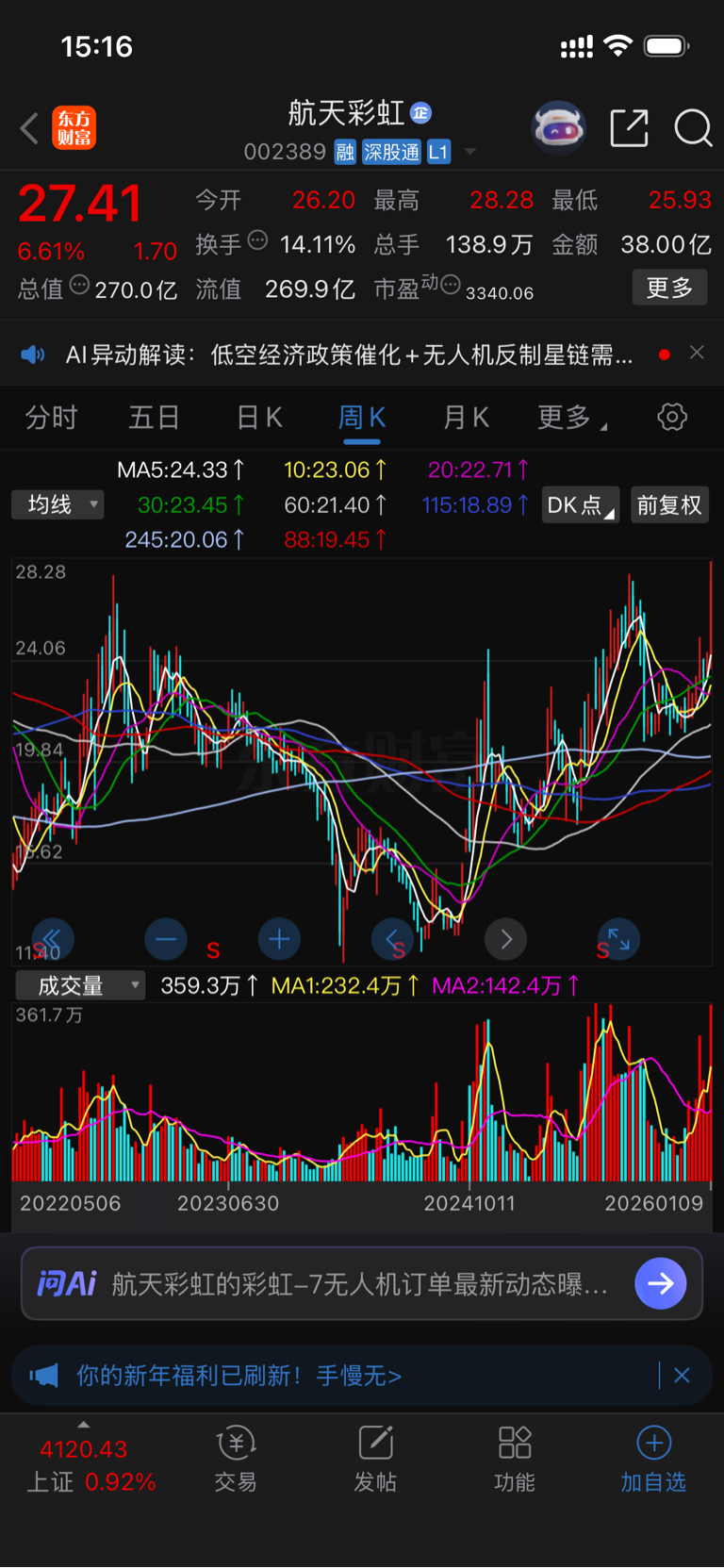The image size is (724, 1568).
Task: Tap the AI alert speaker icon
Action: pyautogui.click(x=33, y=355)
